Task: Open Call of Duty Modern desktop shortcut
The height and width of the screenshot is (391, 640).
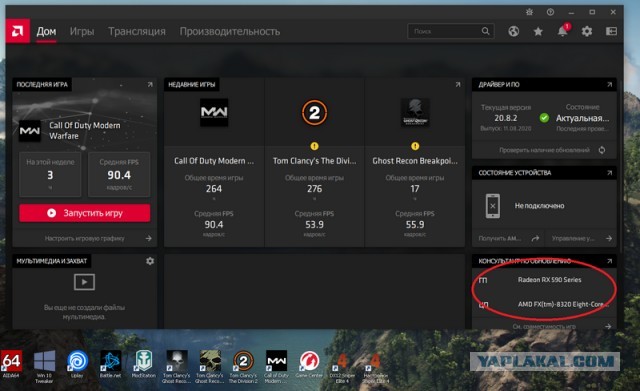Action: (x=276, y=366)
